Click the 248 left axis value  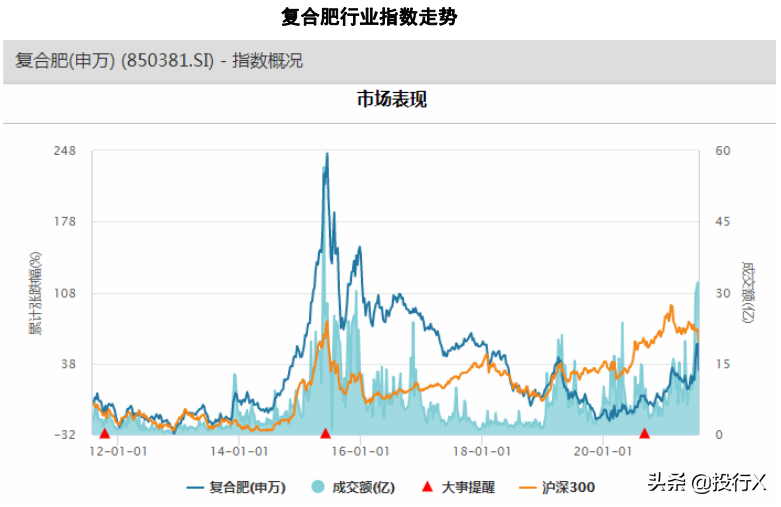pyautogui.click(x=65, y=151)
